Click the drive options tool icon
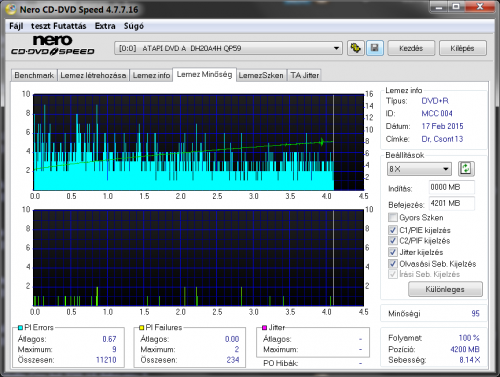 pyautogui.click(x=355, y=48)
